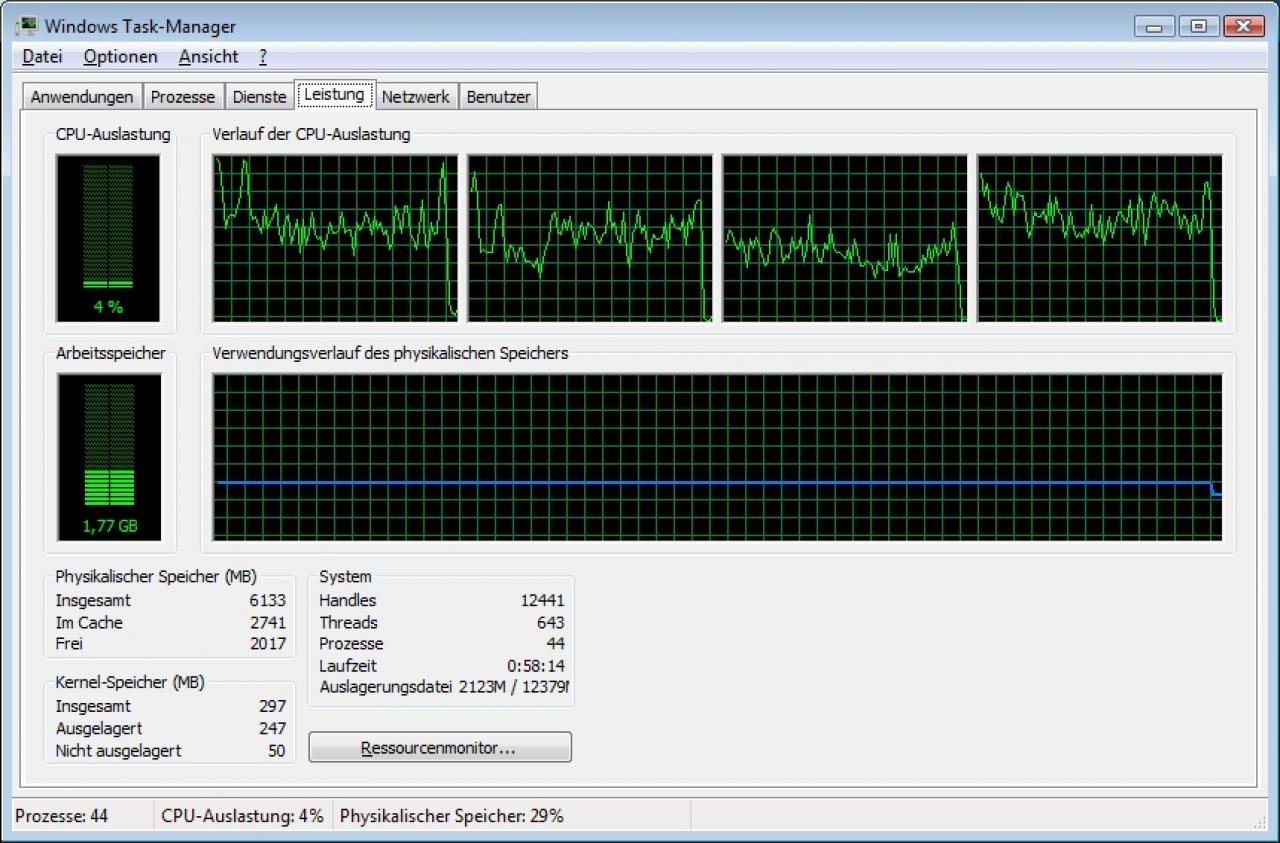Image resolution: width=1280 pixels, height=843 pixels.
Task: Click the Verwendungsverlauf des physikalischen Speichers label
Action: 390,353
